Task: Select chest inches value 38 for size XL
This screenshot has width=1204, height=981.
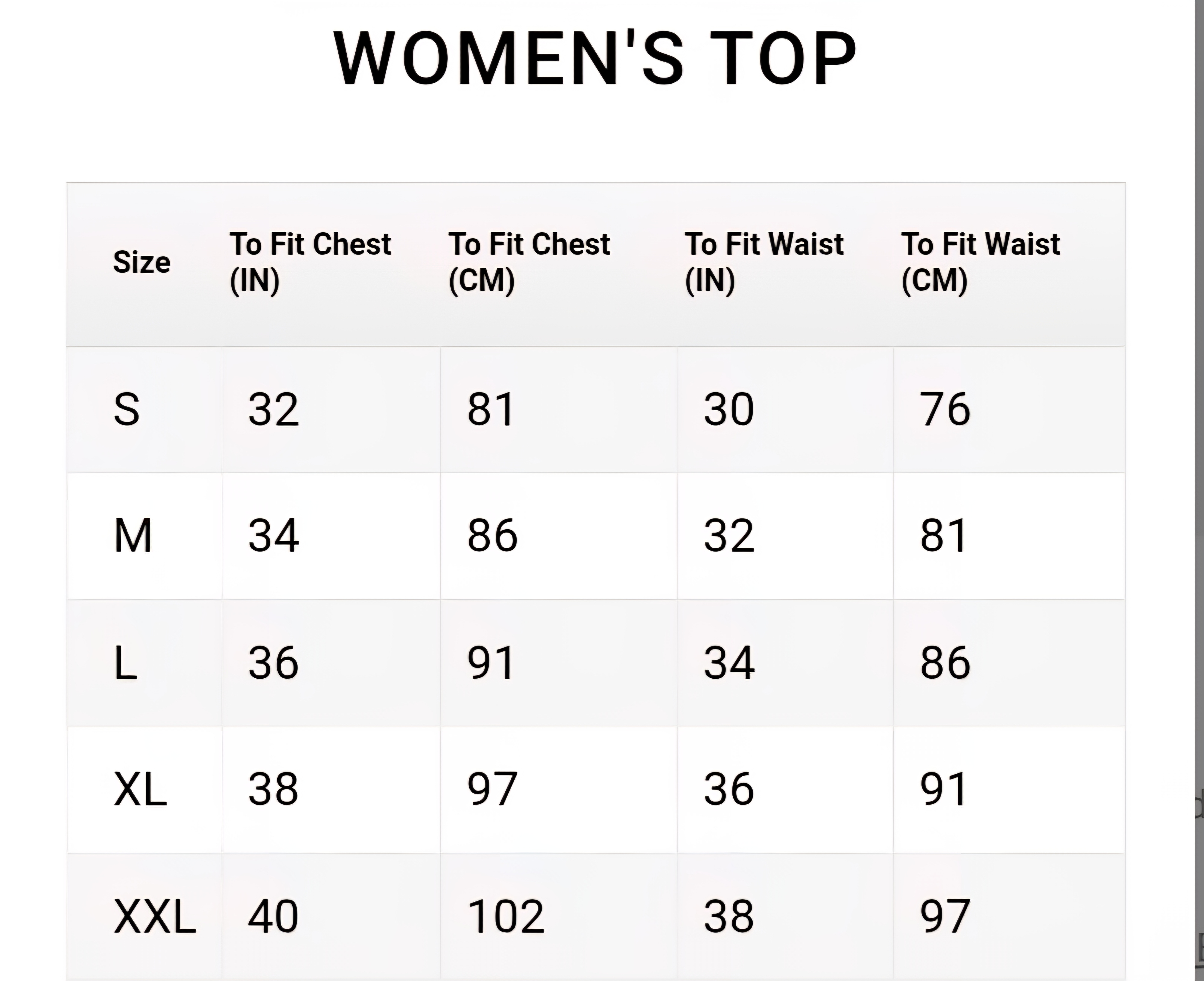Action: pyautogui.click(x=273, y=789)
